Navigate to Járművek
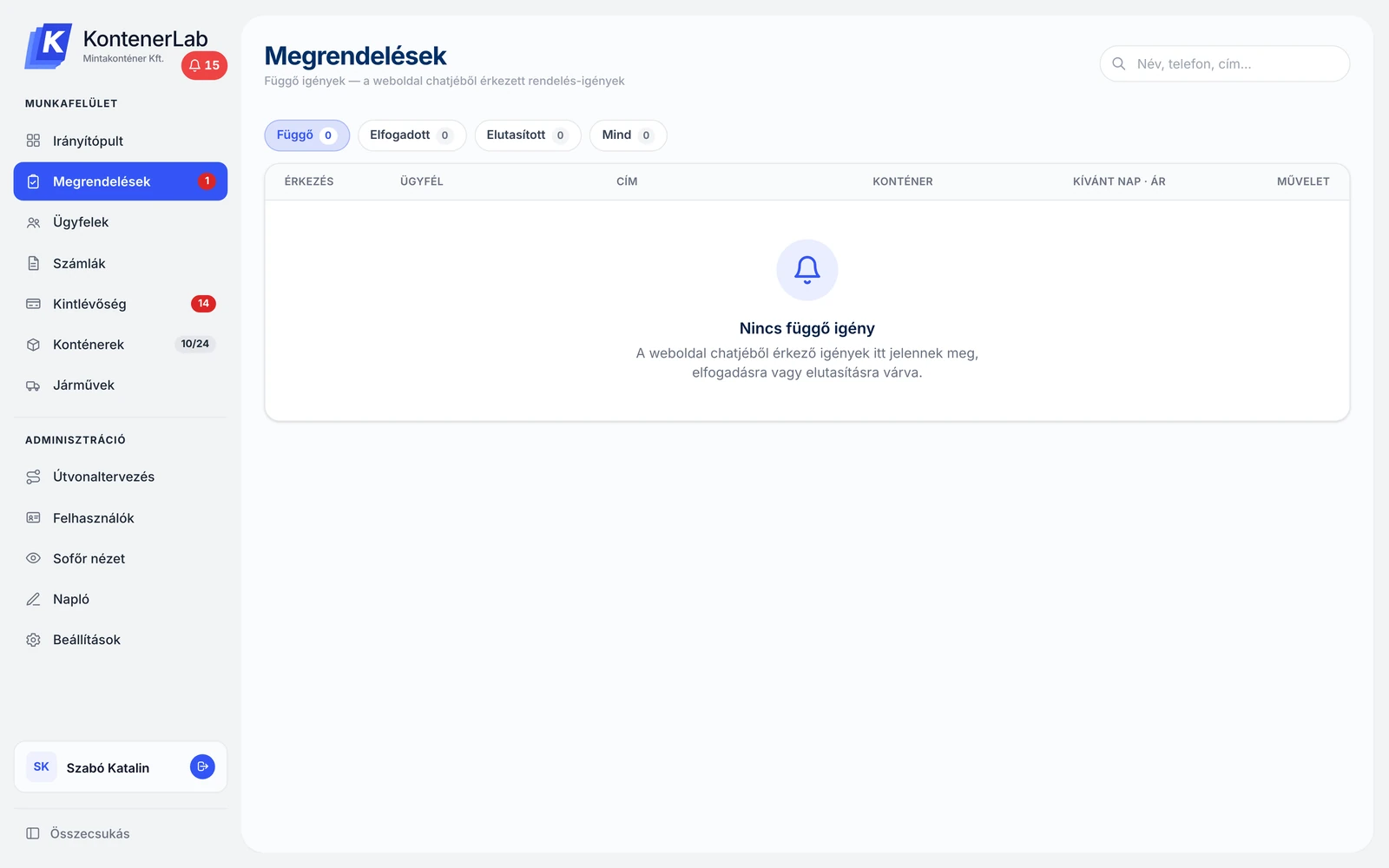 (x=121, y=385)
